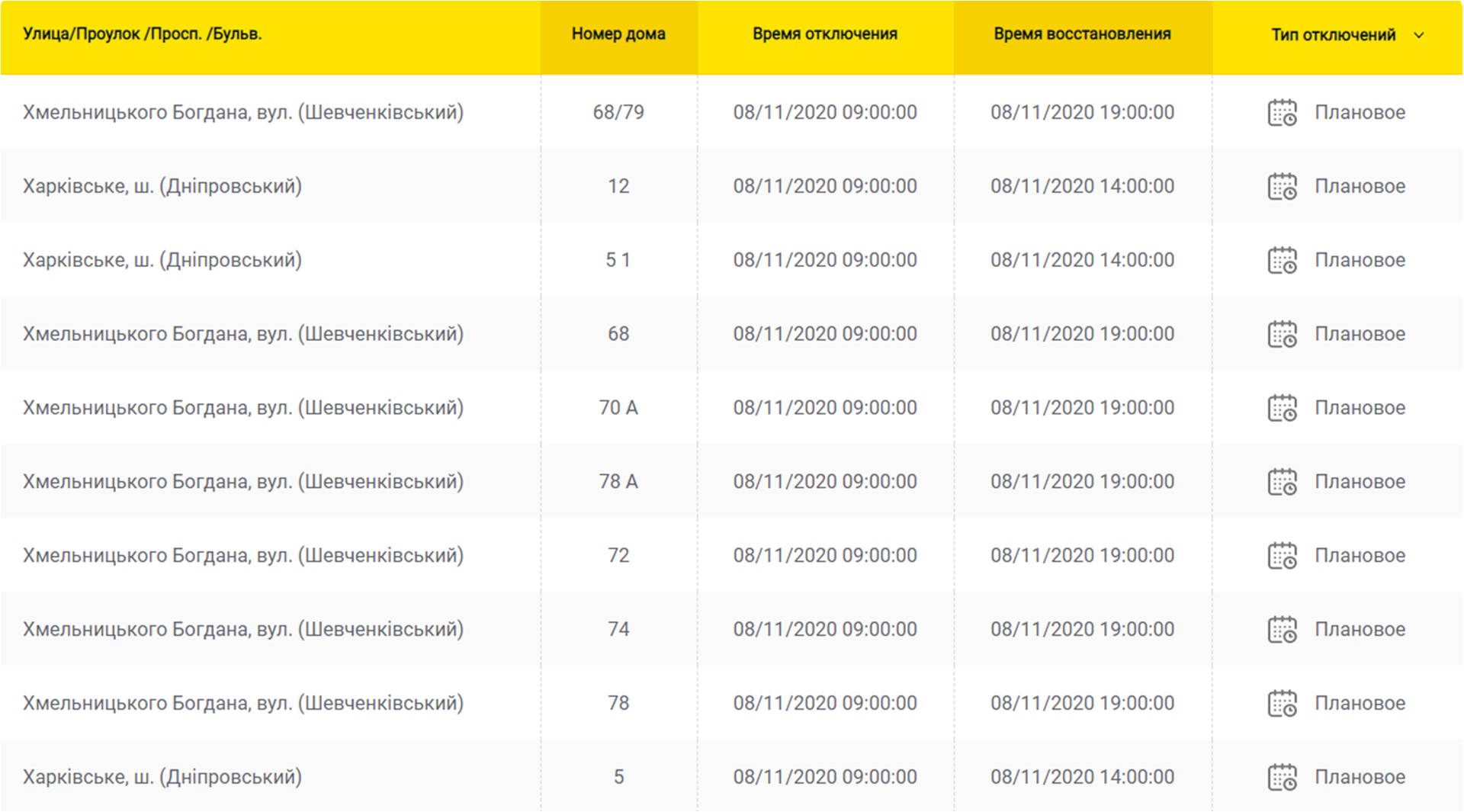Select the calendar icon in house 72 row
Image resolution: width=1464 pixels, height=812 pixels.
pyautogui.click(x=1282, y=557)
